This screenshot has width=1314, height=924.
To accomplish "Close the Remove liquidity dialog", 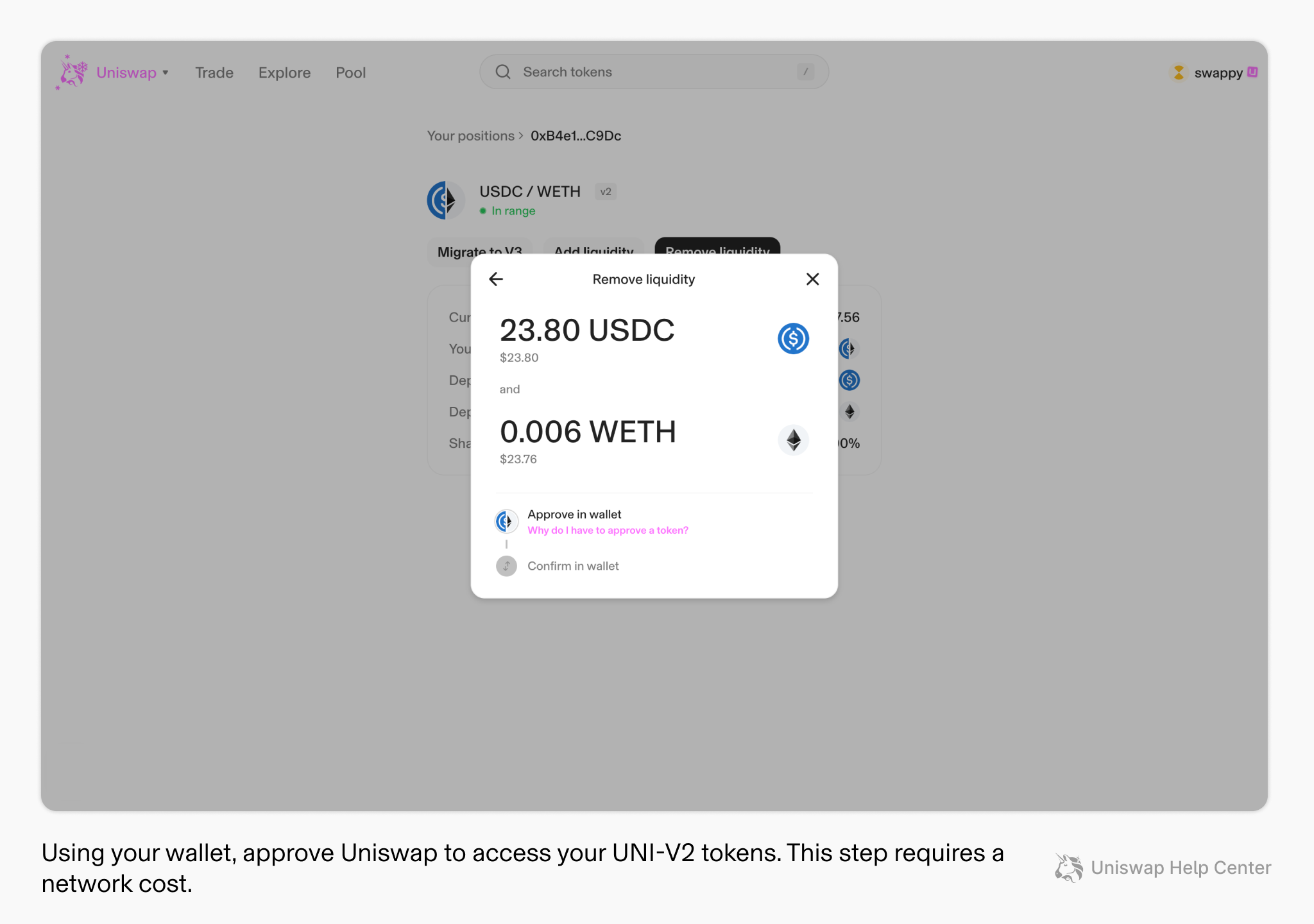I will tap(812, 279).
